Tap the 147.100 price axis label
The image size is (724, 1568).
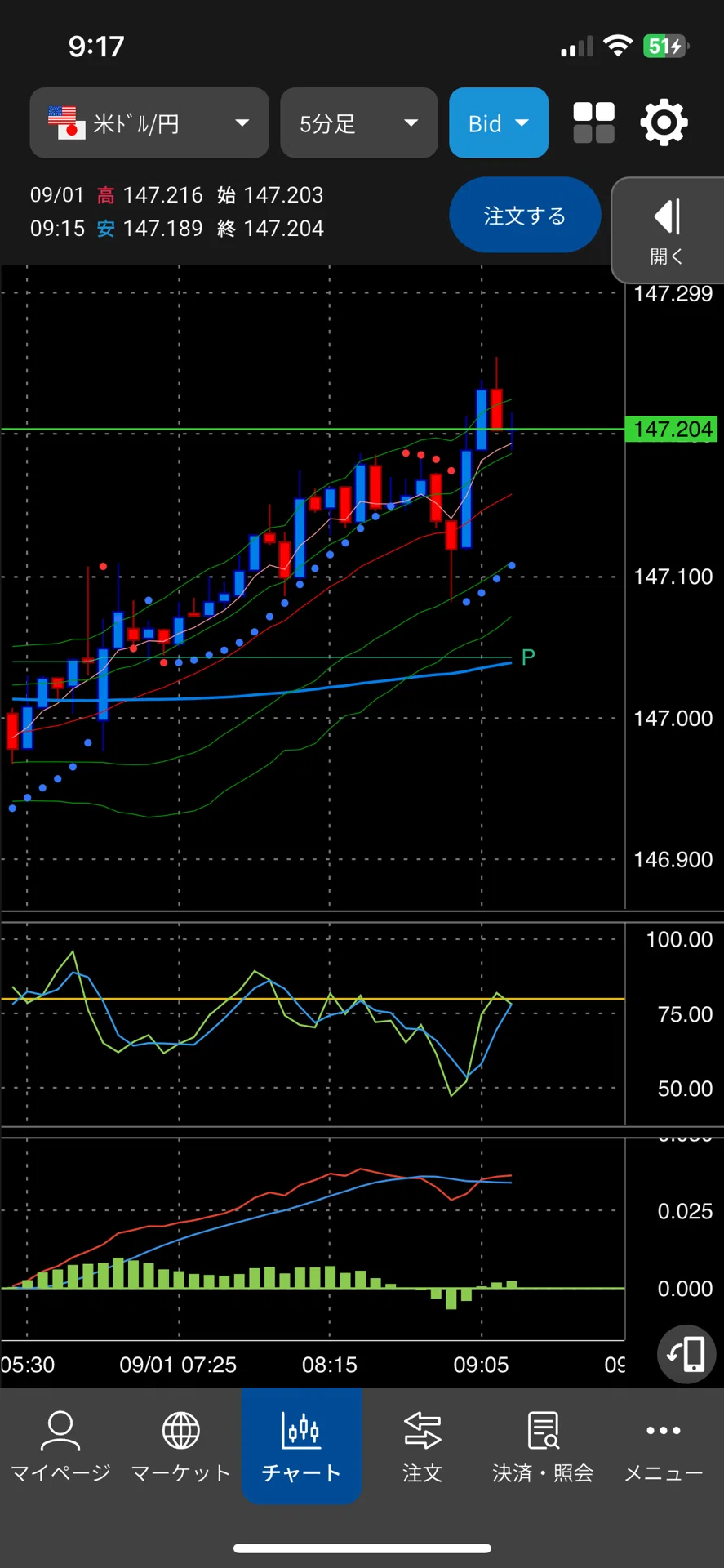673,577
